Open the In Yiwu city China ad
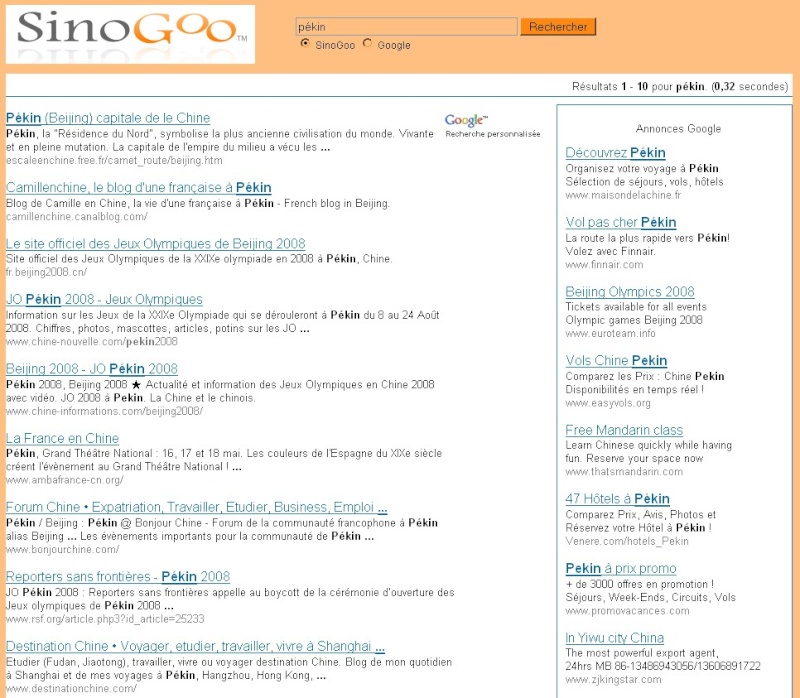Viewport: 800px width, 698px height. point(614,638)
